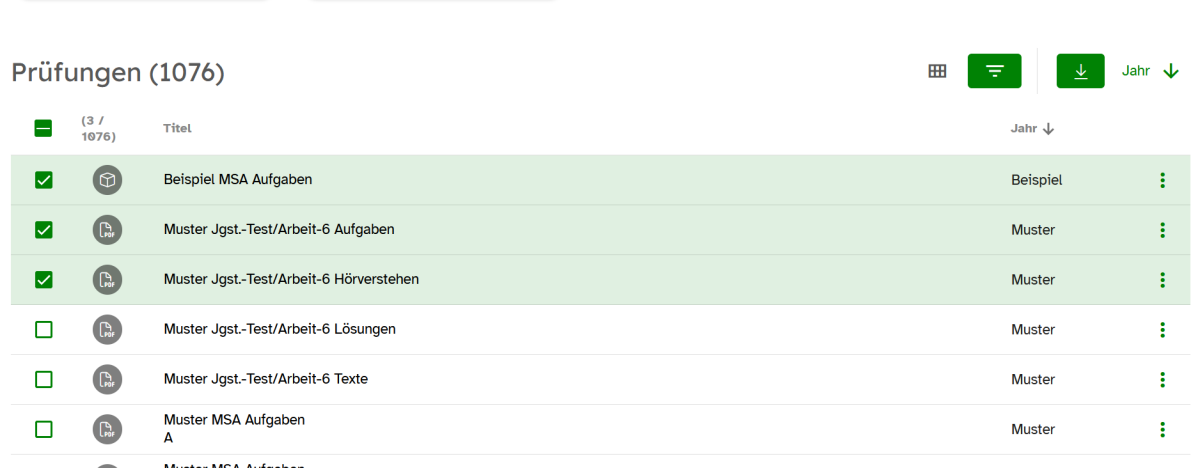
Task: Open sort dropdown labeled Jahr at top right
Action: coord(1150,71)
